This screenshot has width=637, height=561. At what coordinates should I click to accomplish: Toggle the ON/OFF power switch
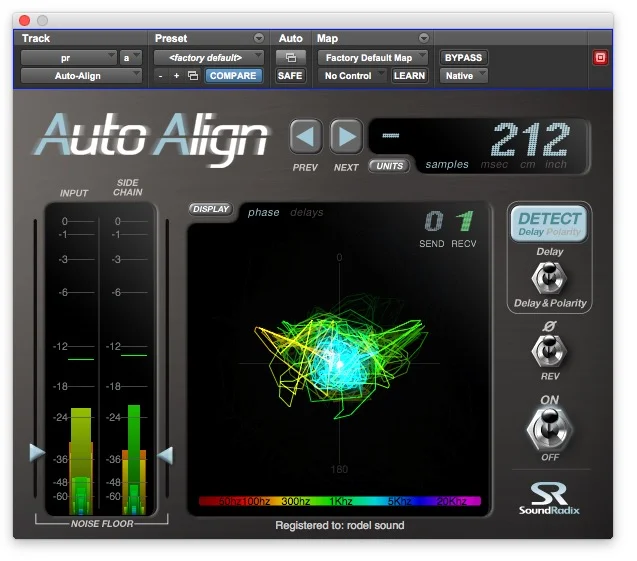pos(550,429)
